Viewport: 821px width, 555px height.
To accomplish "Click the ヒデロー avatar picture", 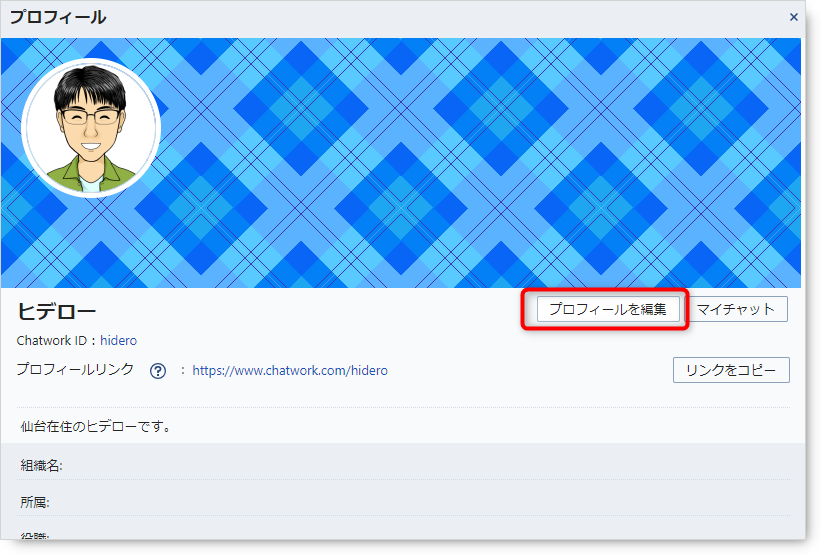I will pos(91,128).
